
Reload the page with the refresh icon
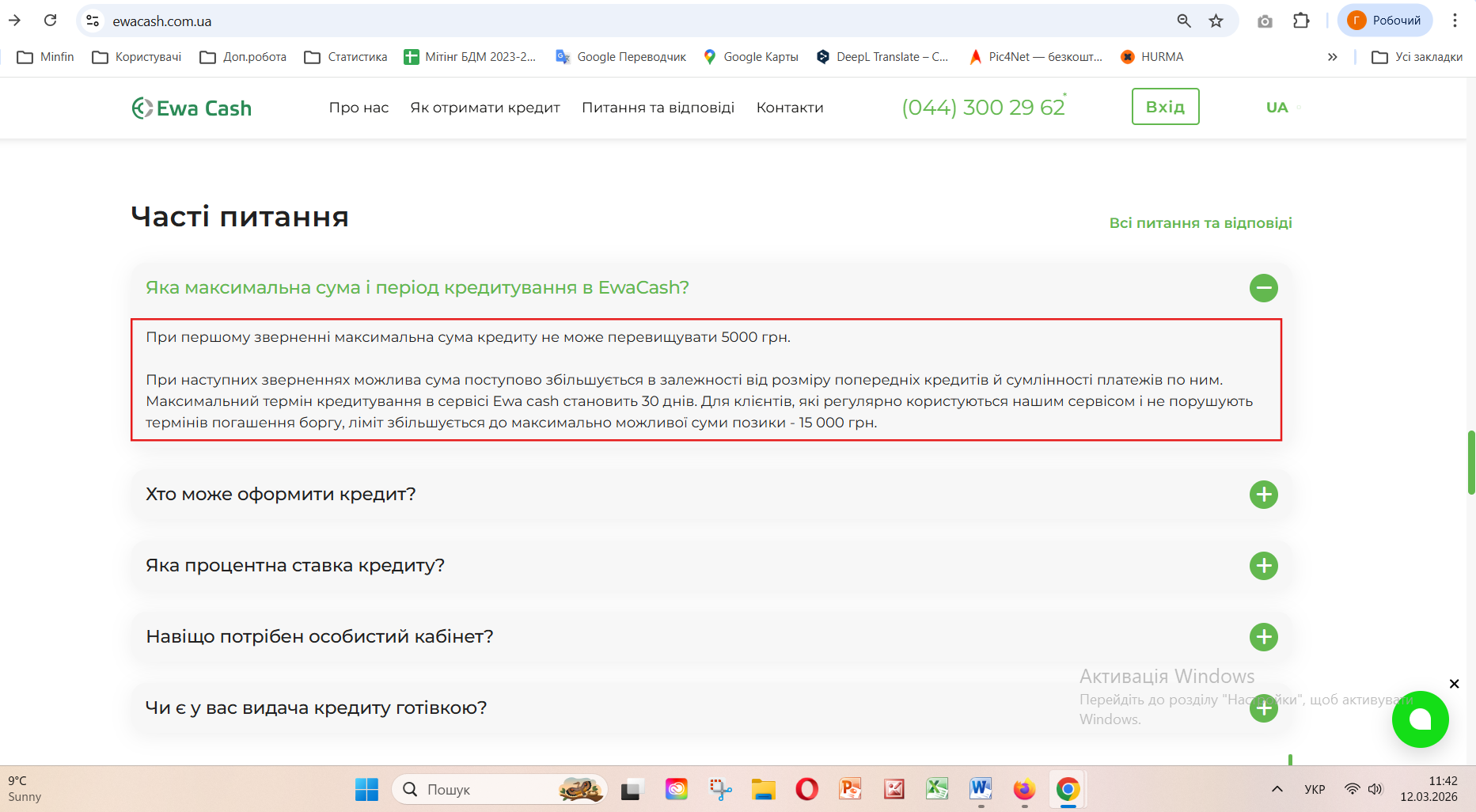(x=50, y=21)
